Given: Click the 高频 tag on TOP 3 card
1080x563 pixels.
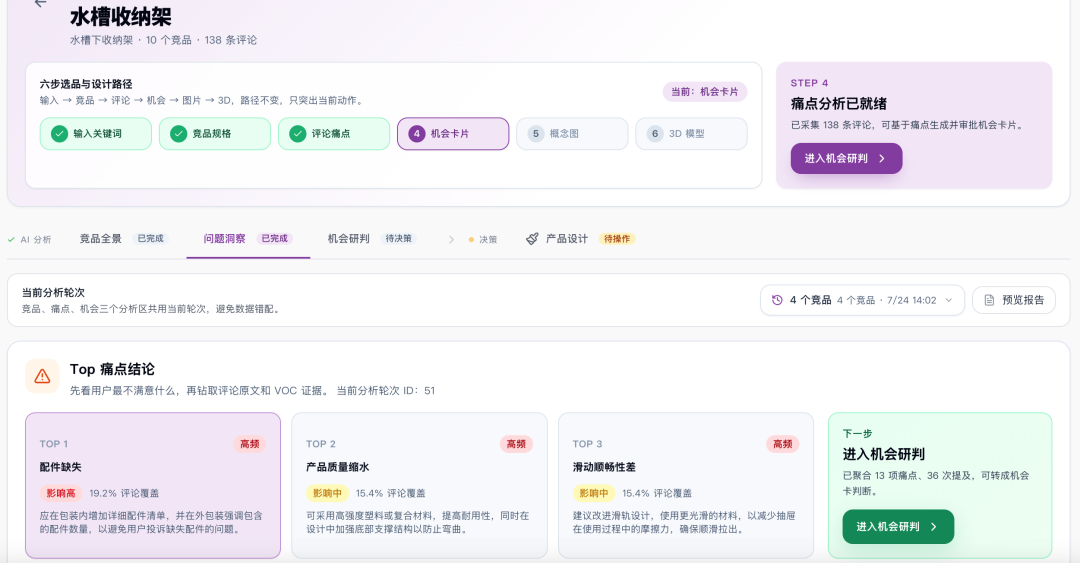Looking at the screenshot, I should pos(782,444).
